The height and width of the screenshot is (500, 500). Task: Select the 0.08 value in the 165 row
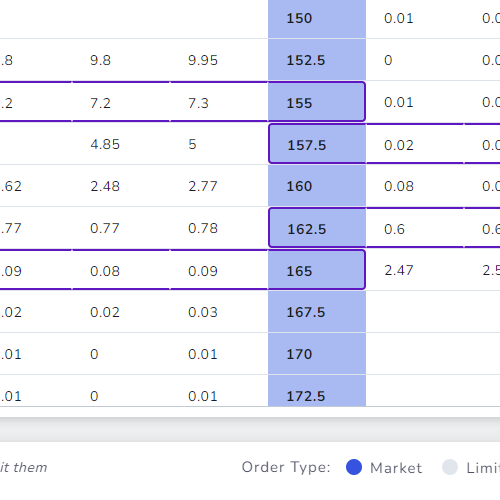(105, 271)
